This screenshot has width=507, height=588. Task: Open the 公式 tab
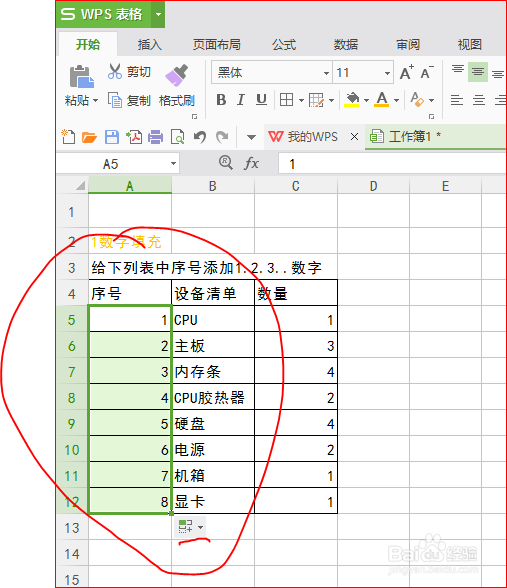tap(284, 45)
